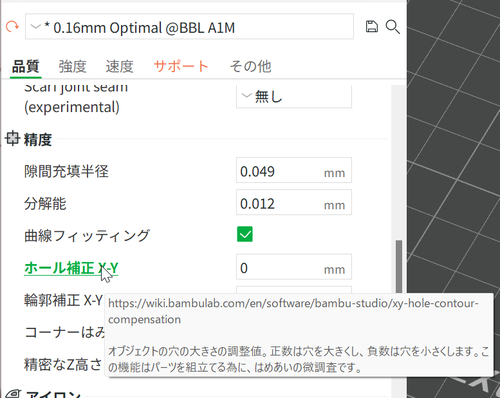
Task: Click the 精密なZ高さ label
Action: coord(63,364)
